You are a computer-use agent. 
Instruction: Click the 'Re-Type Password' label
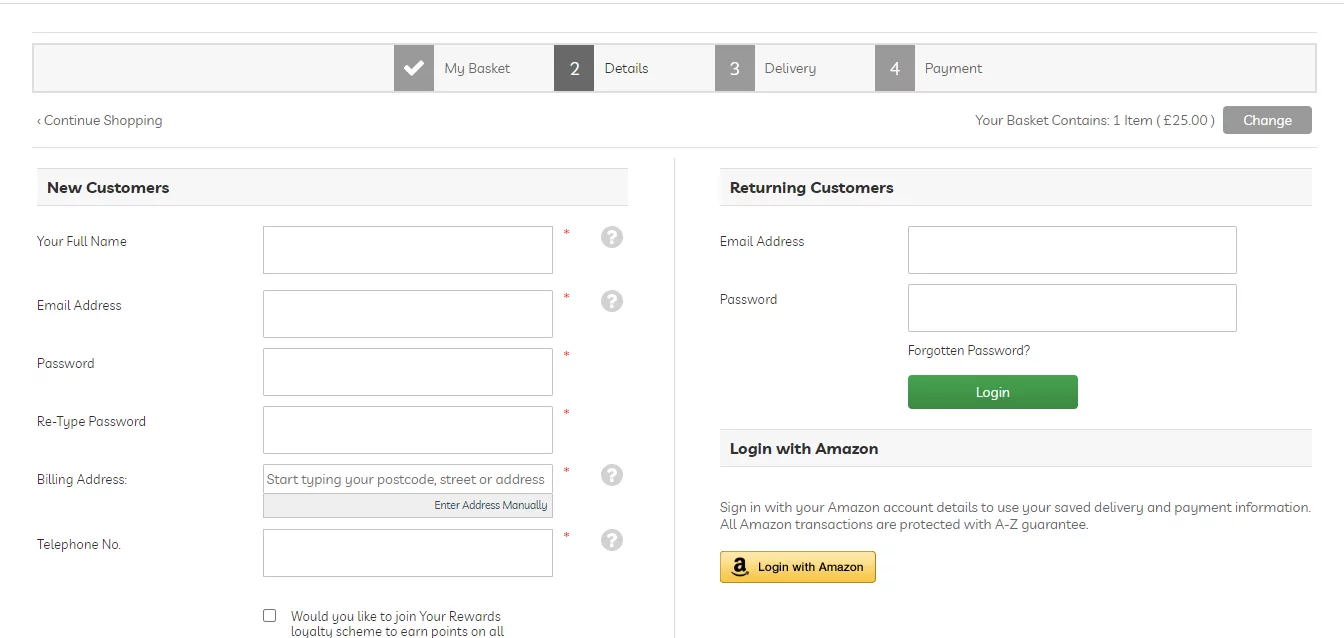point(91,421)
